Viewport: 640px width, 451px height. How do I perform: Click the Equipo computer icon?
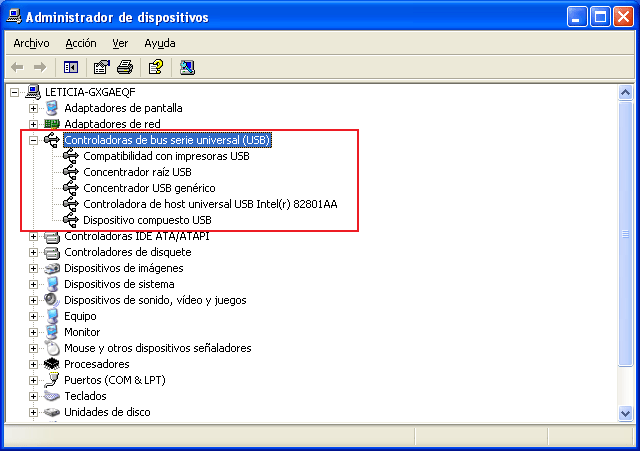point(52,316)
